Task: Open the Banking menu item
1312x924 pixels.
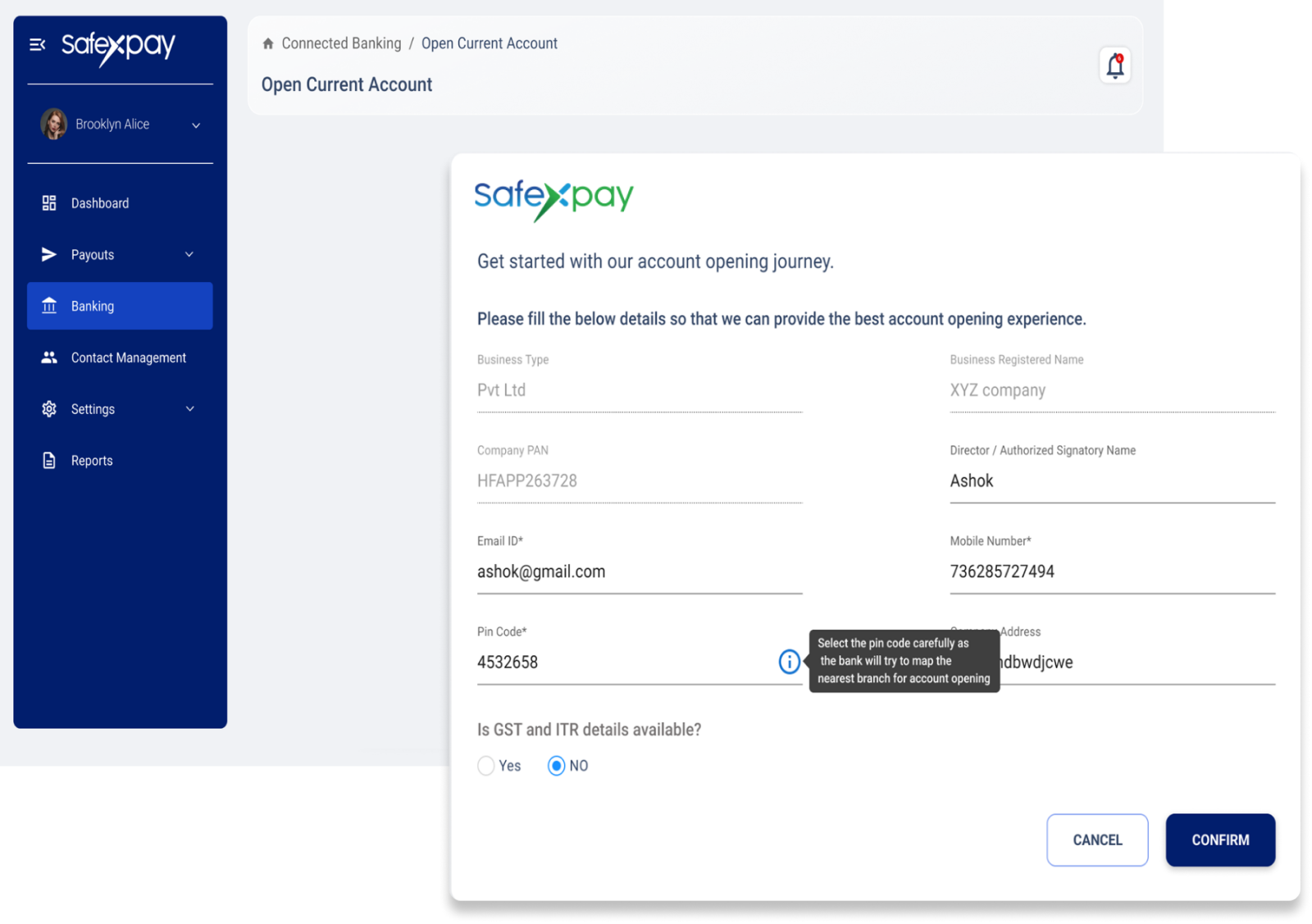Action: (120, 306)
